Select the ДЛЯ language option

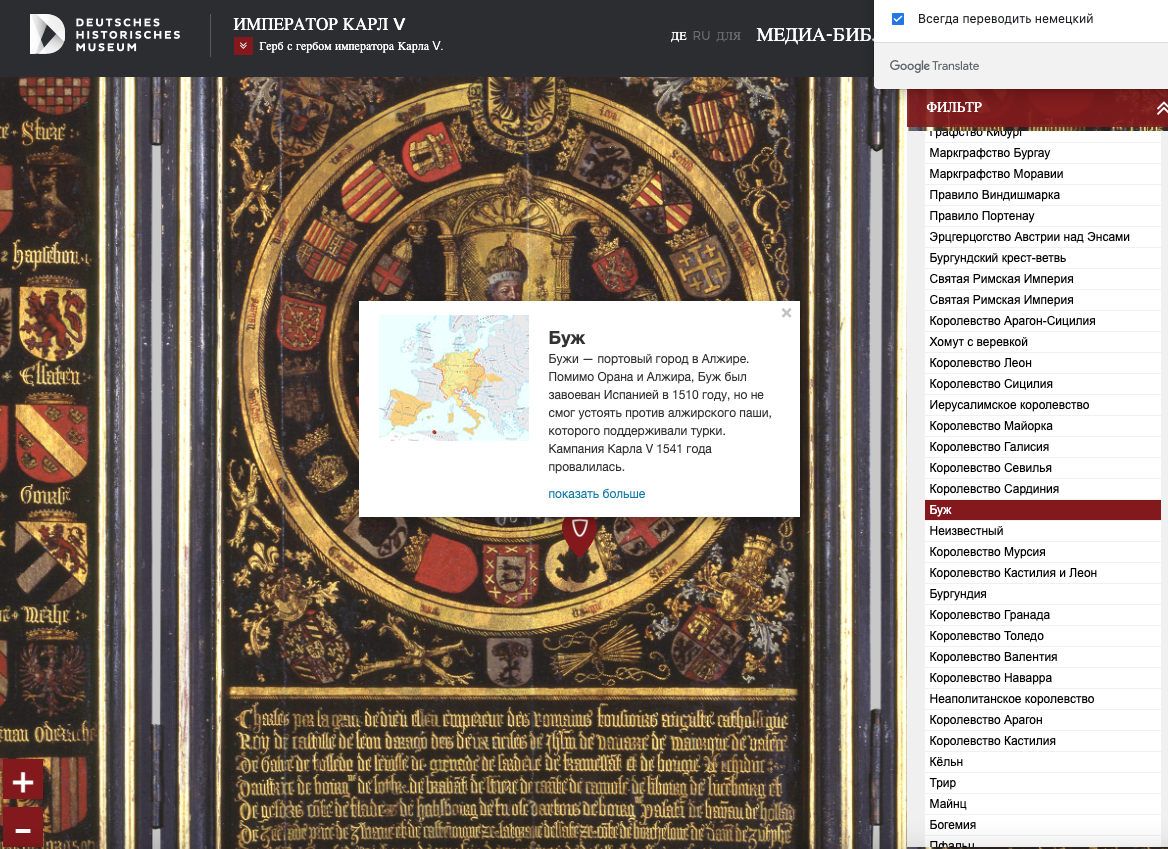[728, 36]
